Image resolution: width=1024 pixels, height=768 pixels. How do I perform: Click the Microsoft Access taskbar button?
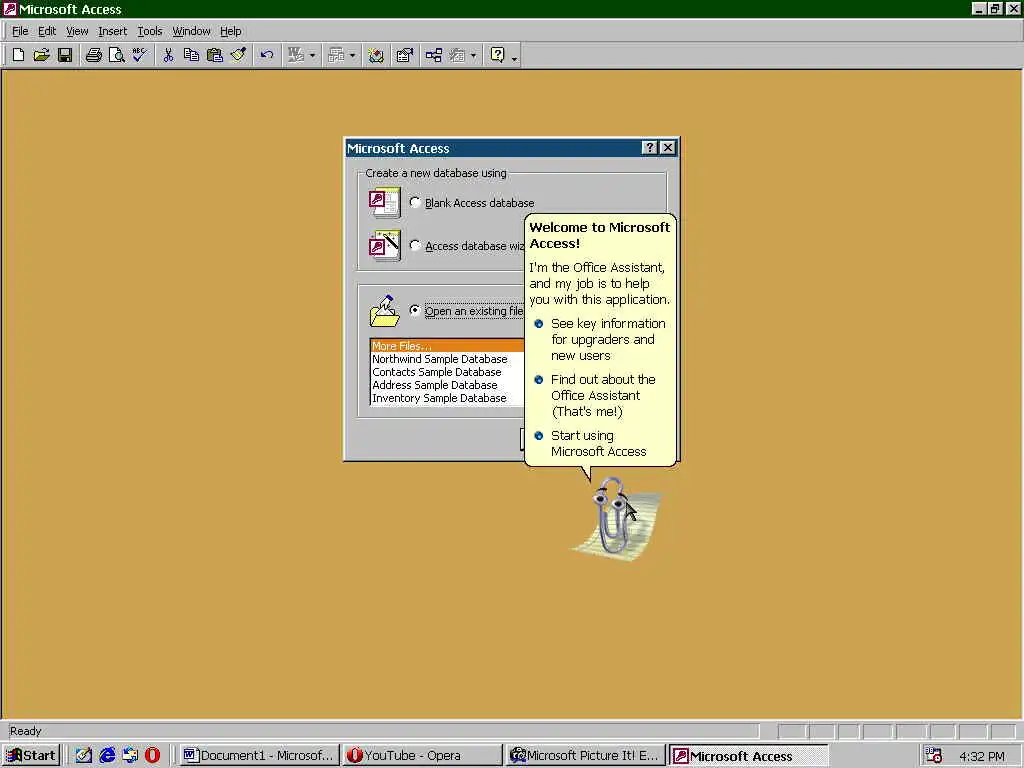pyautogui.click(x=749, y=756)
